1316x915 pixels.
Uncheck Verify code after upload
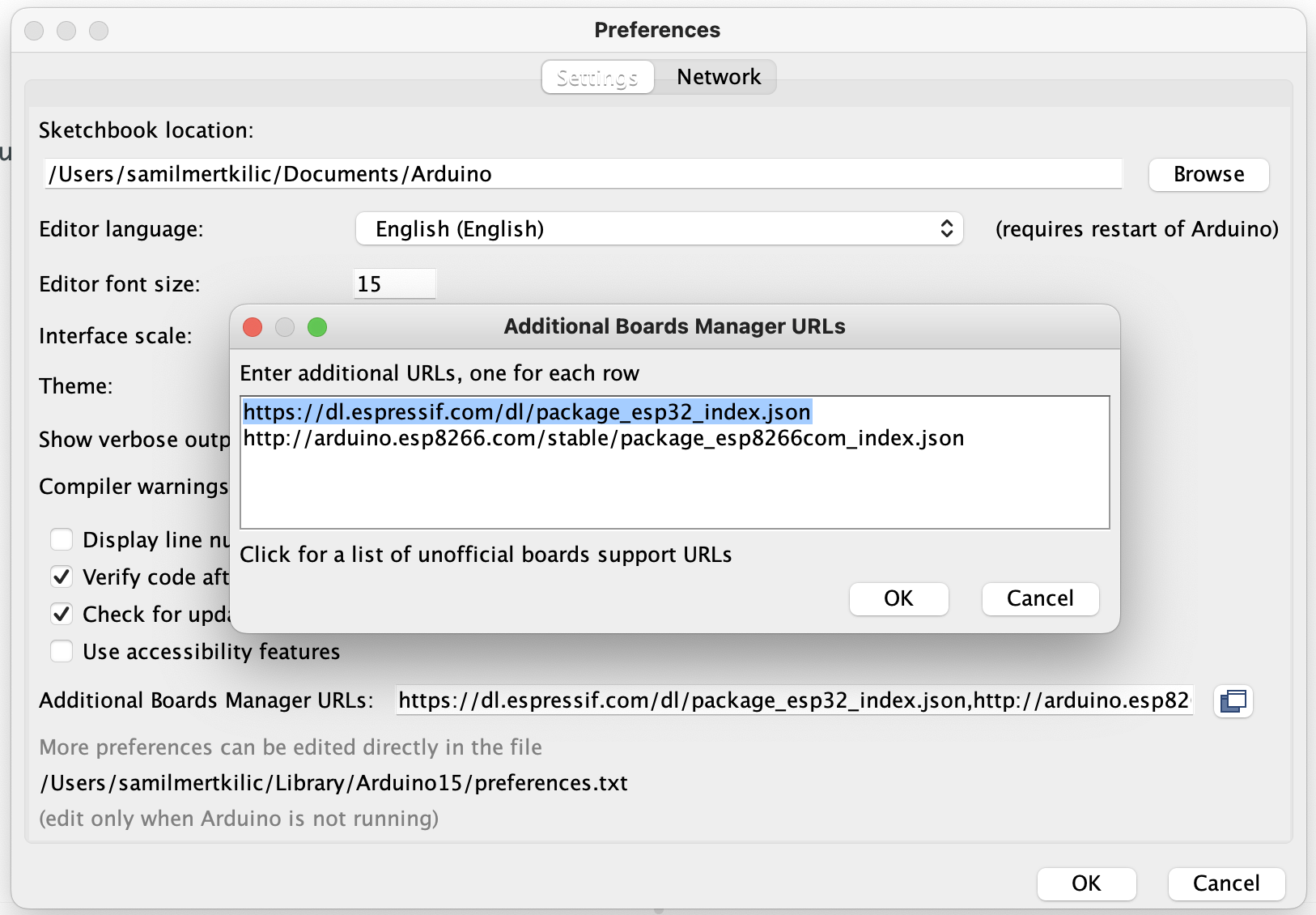click(x=62, y=577)
